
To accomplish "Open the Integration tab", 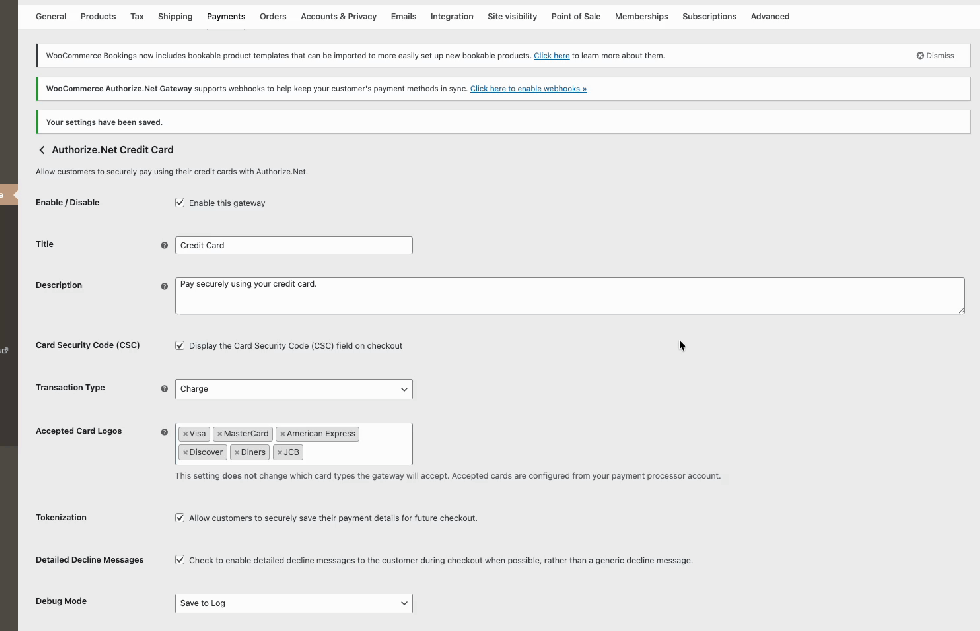I will pyautogui.click(x=452, y=16).
